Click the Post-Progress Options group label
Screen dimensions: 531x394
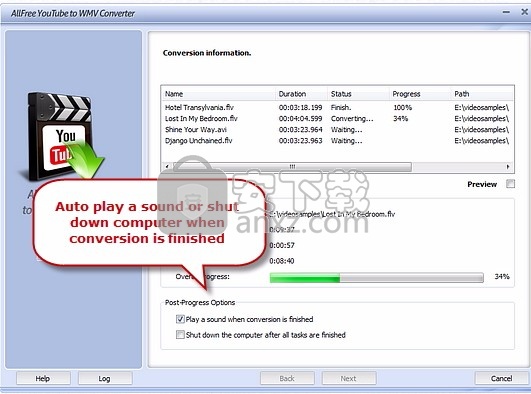click(200, 303)
